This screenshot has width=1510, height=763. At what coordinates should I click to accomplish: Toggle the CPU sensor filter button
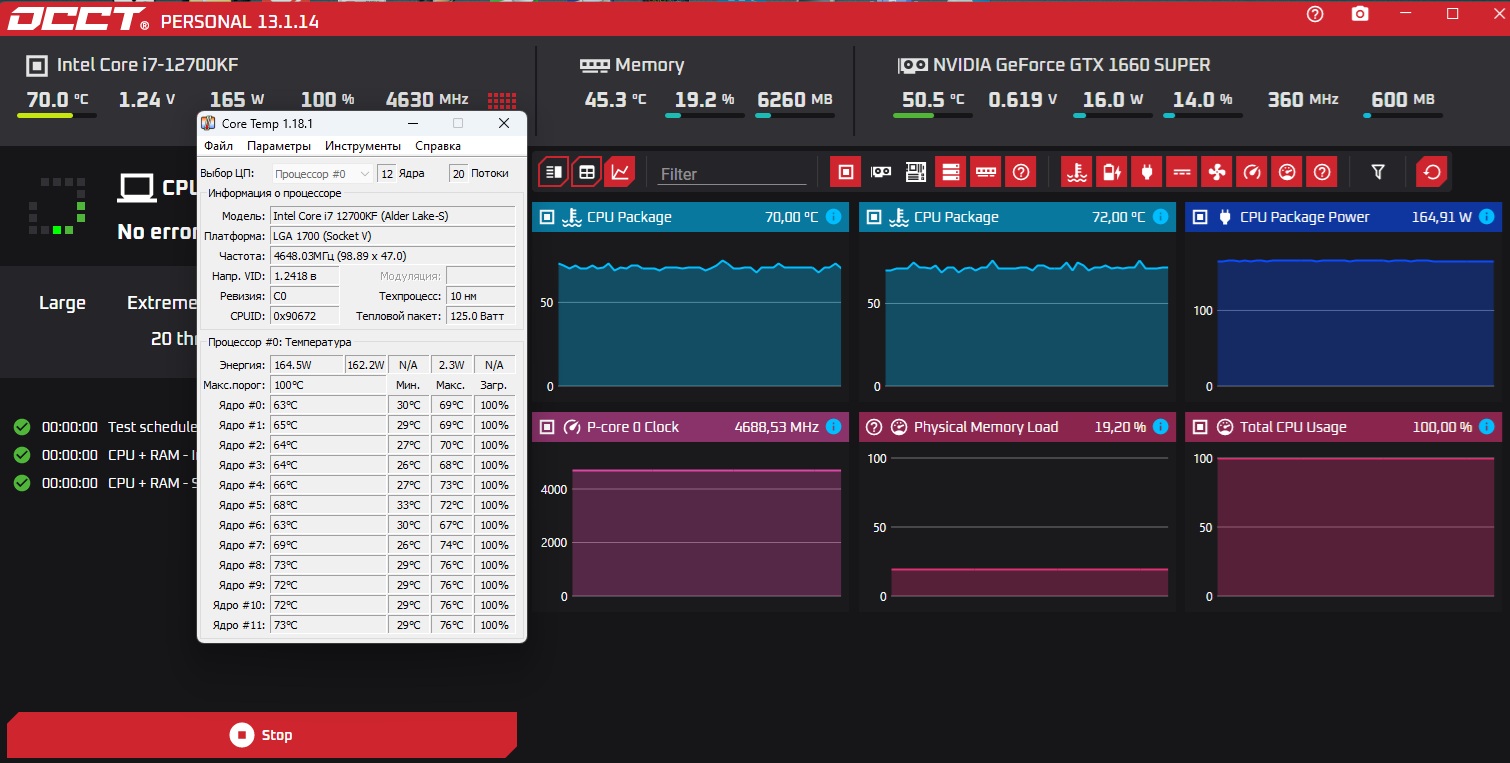pyautogui.click(x=845, y=172)
